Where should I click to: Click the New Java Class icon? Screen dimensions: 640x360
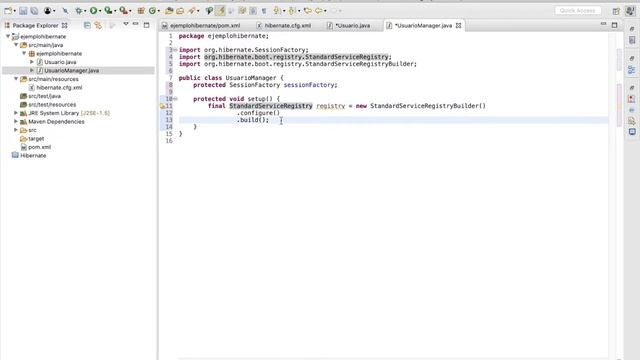[152, 11]
